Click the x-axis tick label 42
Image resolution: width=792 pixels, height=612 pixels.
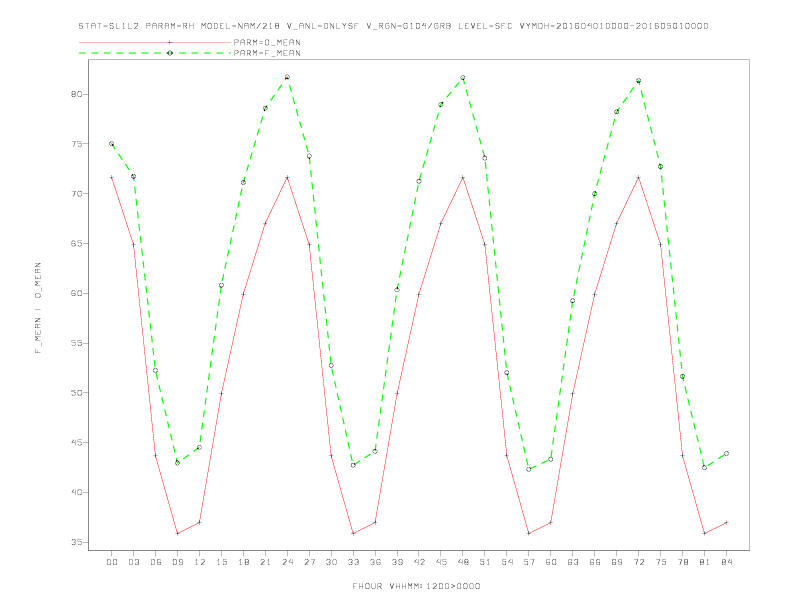(x=419, y=562)
